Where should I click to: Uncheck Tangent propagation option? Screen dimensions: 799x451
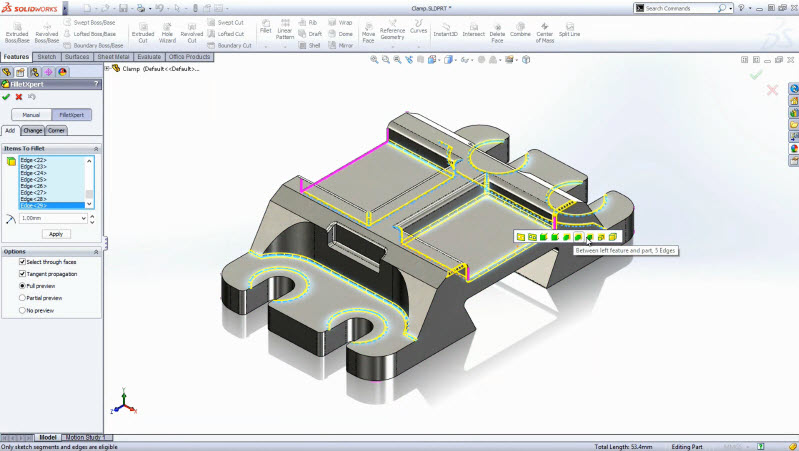(x=22, y=274)
